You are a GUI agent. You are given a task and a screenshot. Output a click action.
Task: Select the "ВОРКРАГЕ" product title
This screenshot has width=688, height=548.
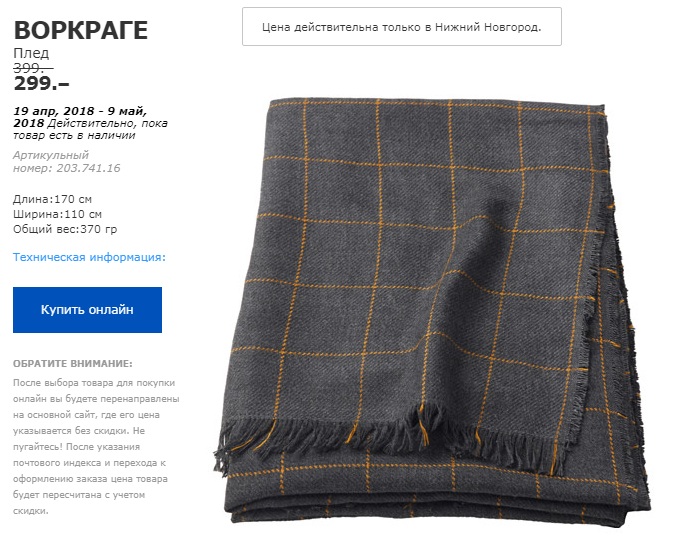click(81, 30)
